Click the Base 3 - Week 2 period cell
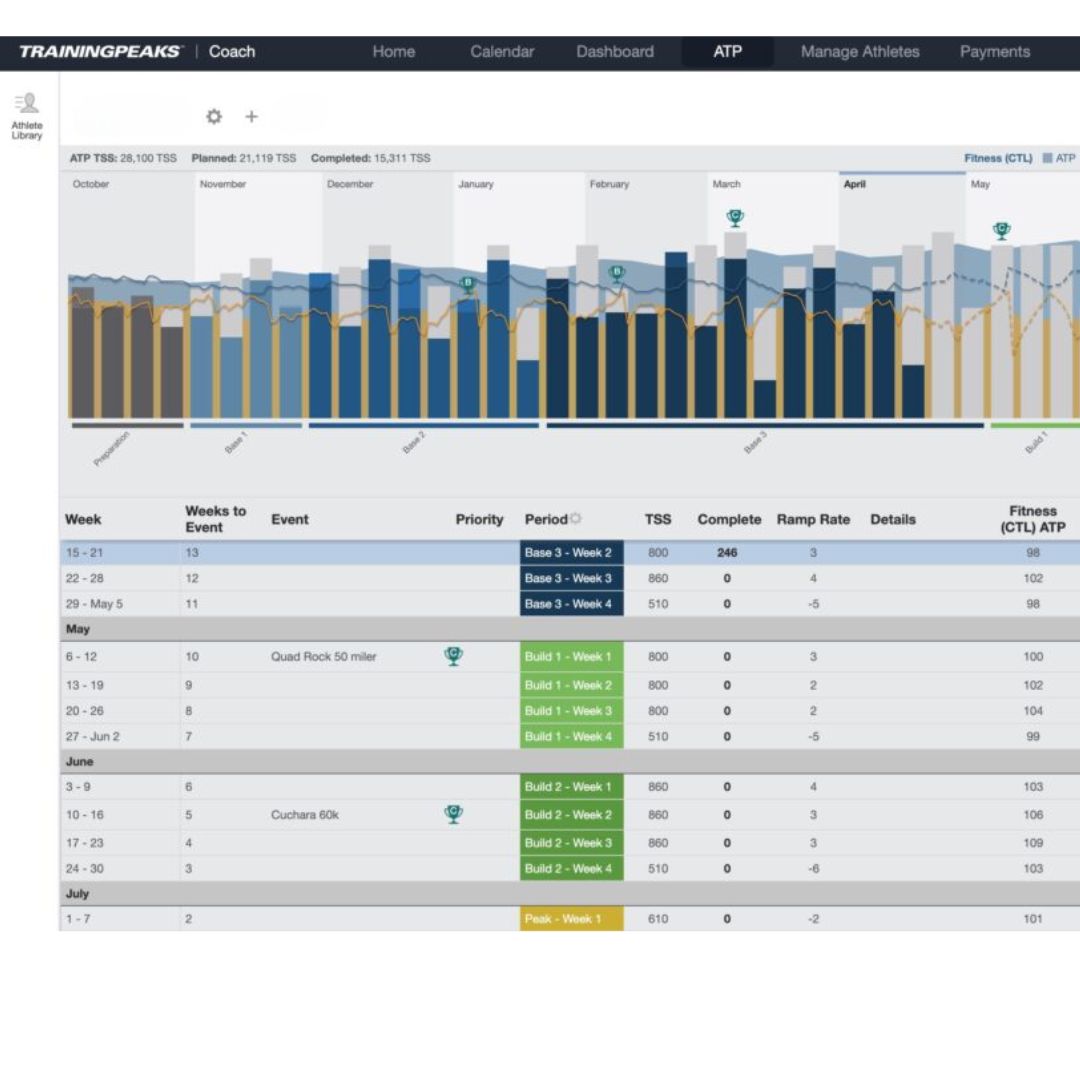 (x=571, y=553)
